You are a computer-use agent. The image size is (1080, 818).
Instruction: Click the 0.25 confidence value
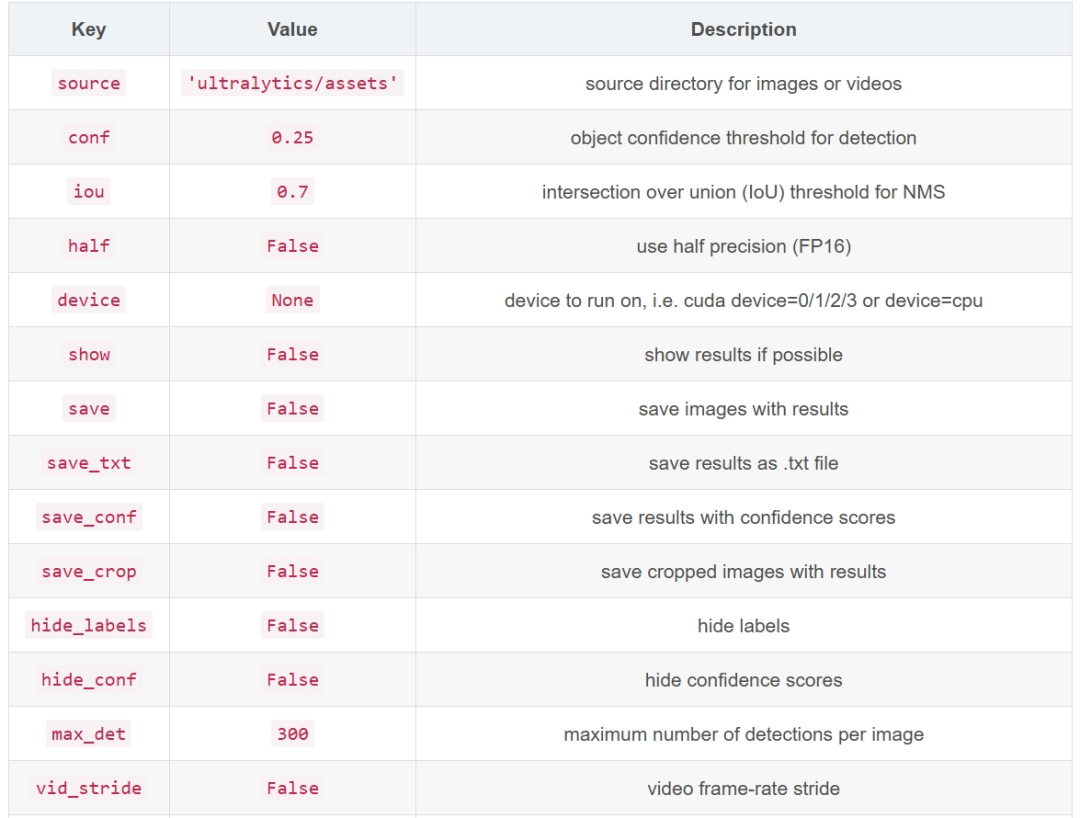click(292, 138)
